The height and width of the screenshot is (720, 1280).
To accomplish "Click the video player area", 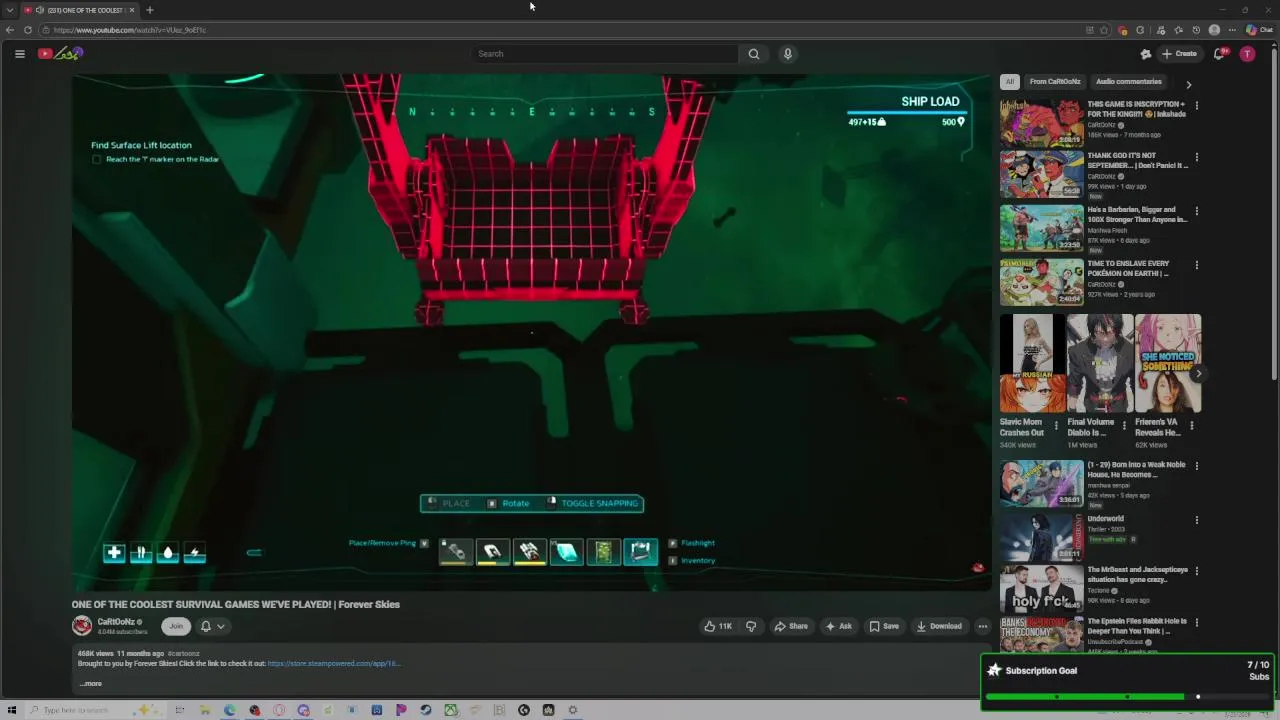I will click(x=531, y=330).
